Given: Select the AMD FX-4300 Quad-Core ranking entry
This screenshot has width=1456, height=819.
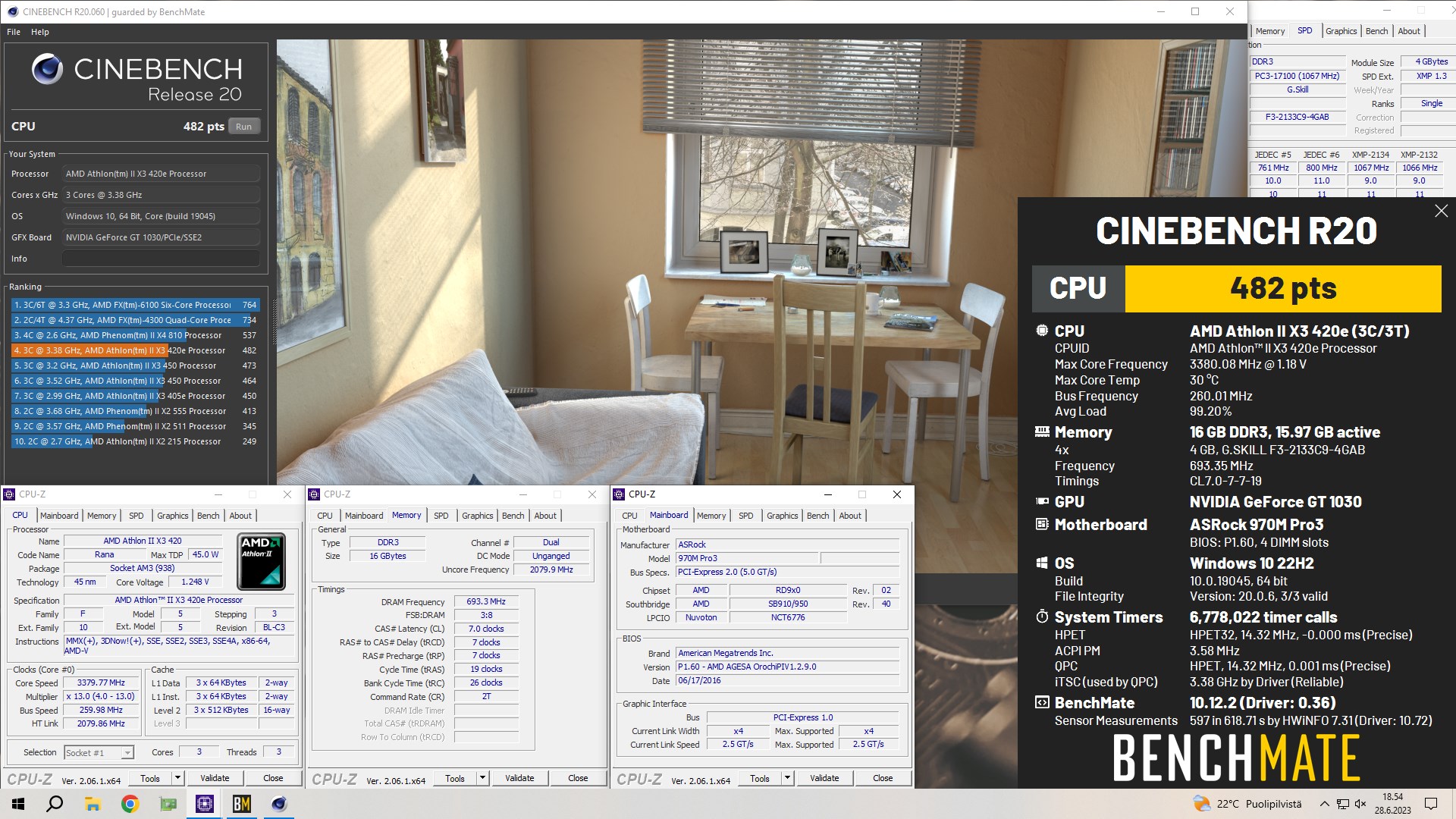Looking at the screenshot, I should pos(135,320).
